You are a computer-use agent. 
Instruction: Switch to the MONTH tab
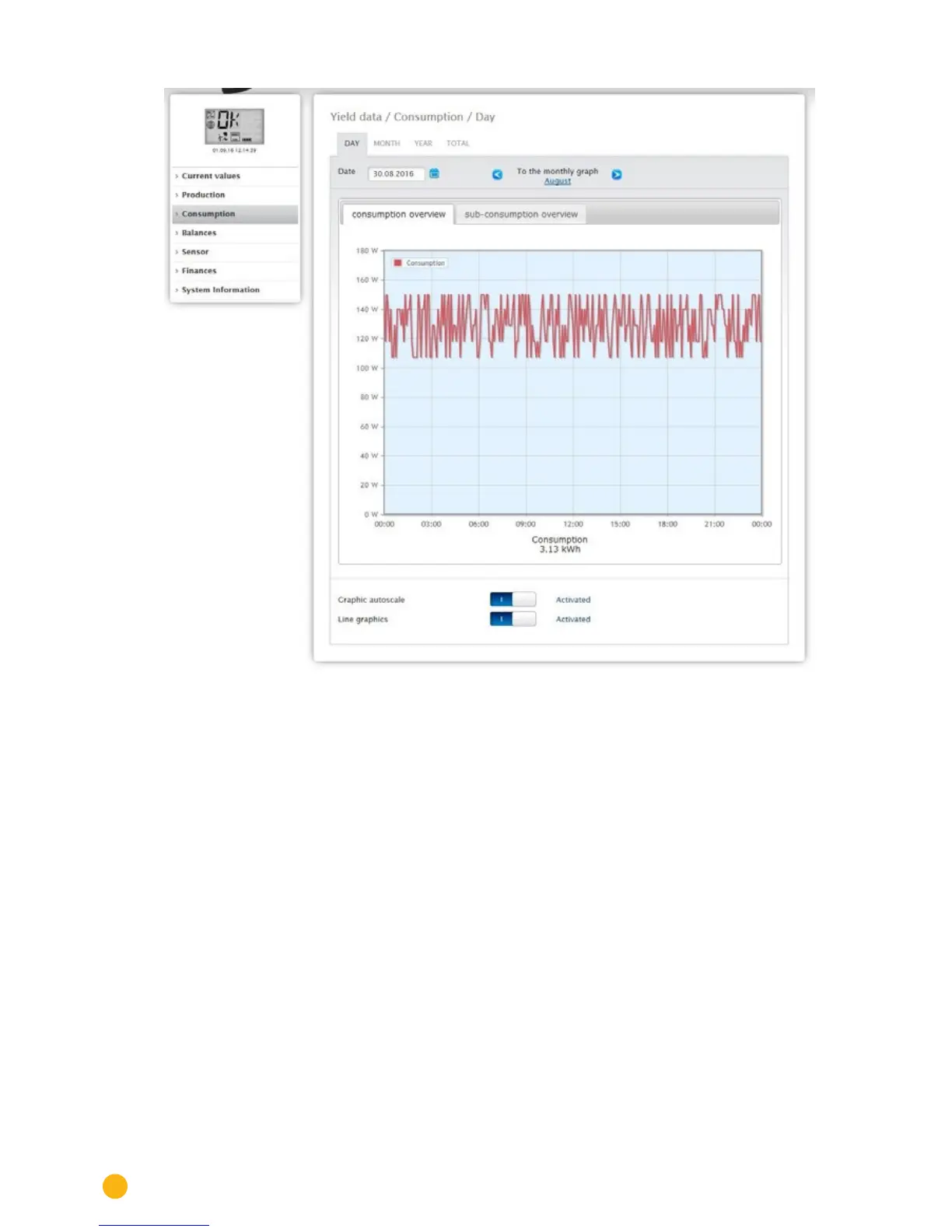pyautogui.click(x=387, y=143)
